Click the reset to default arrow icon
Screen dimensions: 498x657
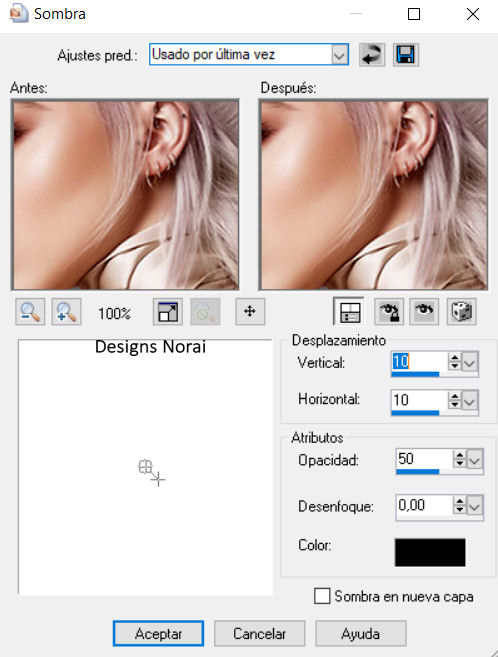(372, 55)
